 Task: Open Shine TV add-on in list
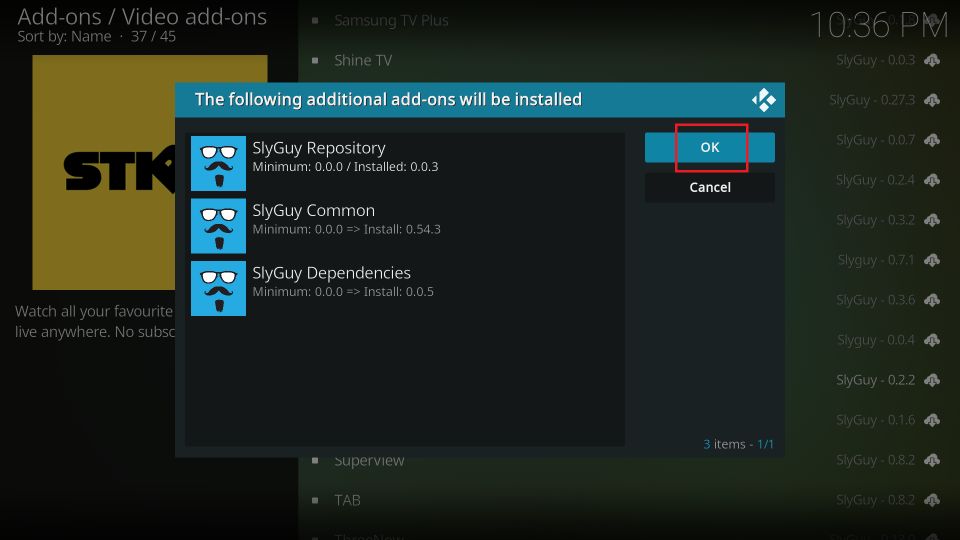click(x=363, y=61)
